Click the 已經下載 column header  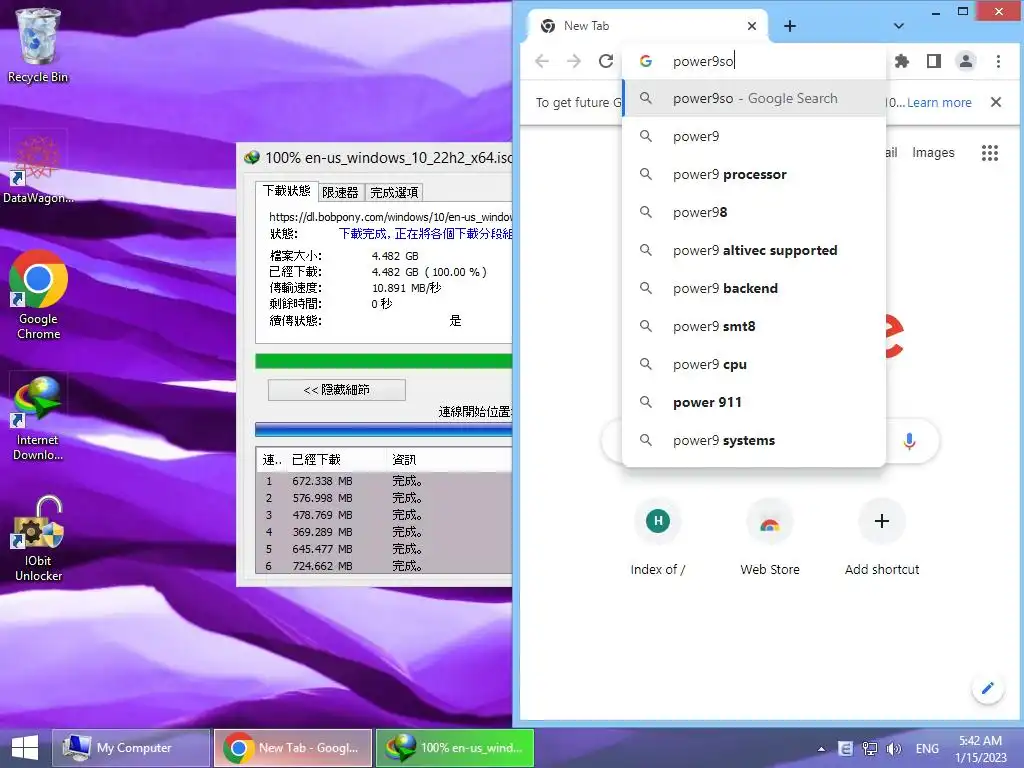pos(336,460)
